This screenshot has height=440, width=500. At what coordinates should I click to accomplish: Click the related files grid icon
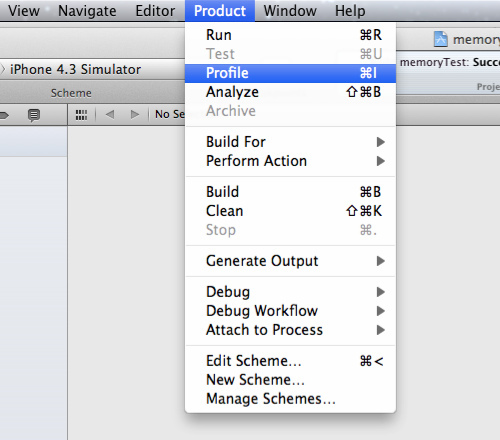coord(81,115)
